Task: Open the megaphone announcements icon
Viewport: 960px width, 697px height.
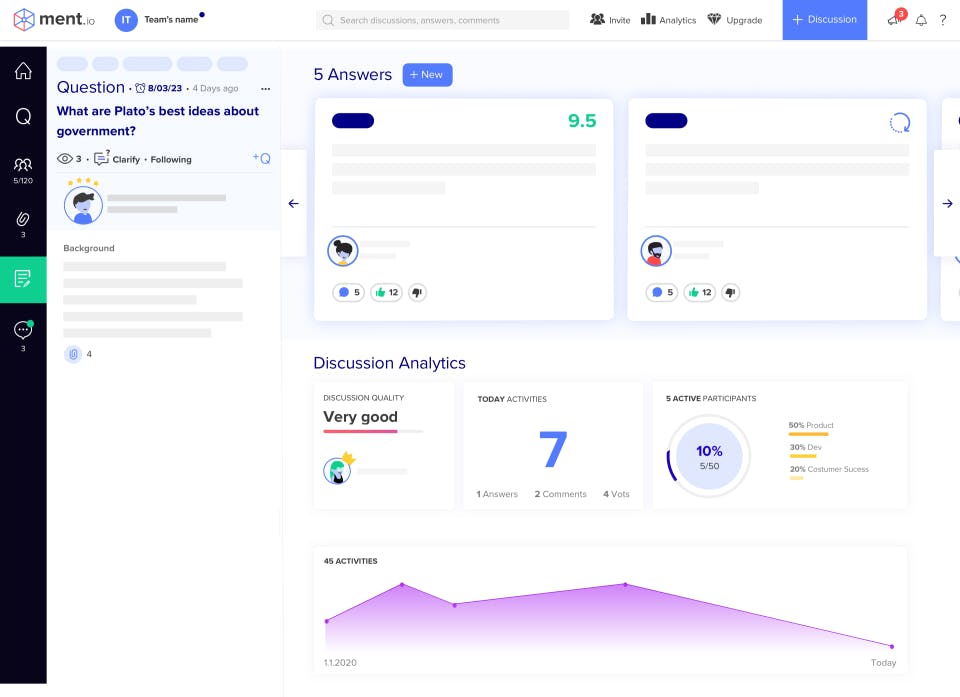Action: click(x=896, y=18)
